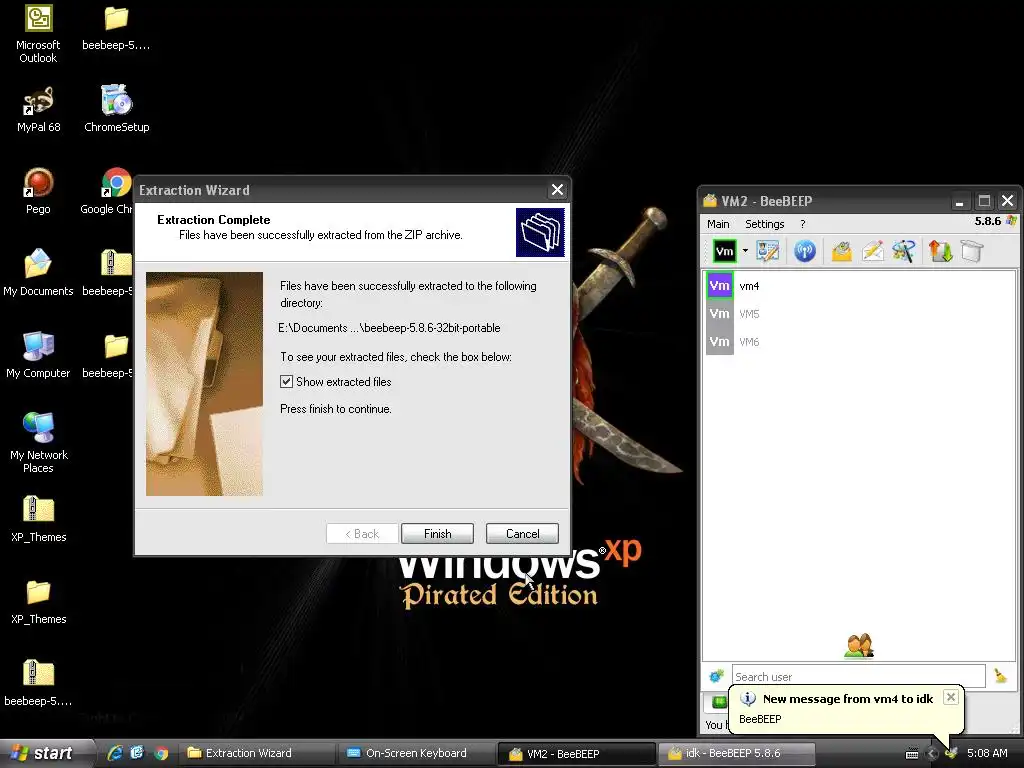Select the MyPal 68 desktop shortcut
1024x768 pixels.
[x=38, y=109]
